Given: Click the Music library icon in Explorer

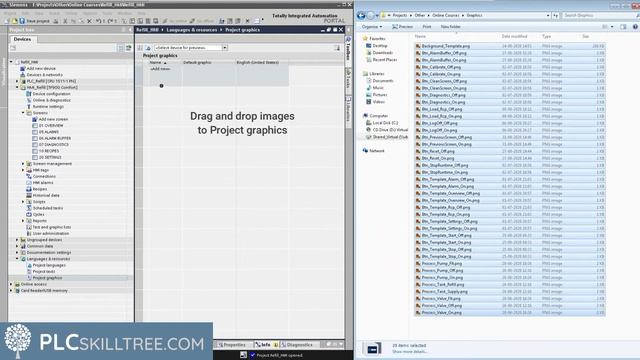Looking at the screenshot, I should (x=369, y=88).
